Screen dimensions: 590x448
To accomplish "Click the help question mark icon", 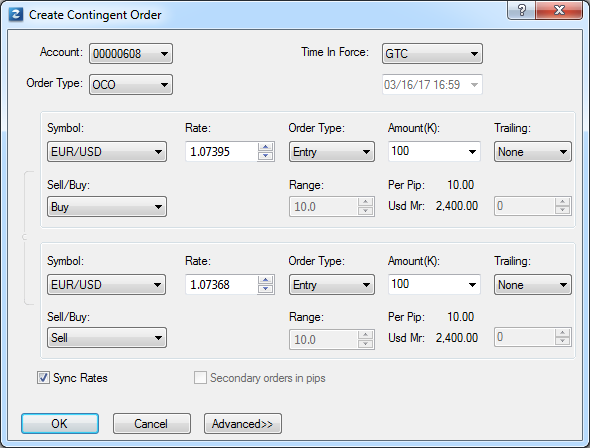I will 521,10.
